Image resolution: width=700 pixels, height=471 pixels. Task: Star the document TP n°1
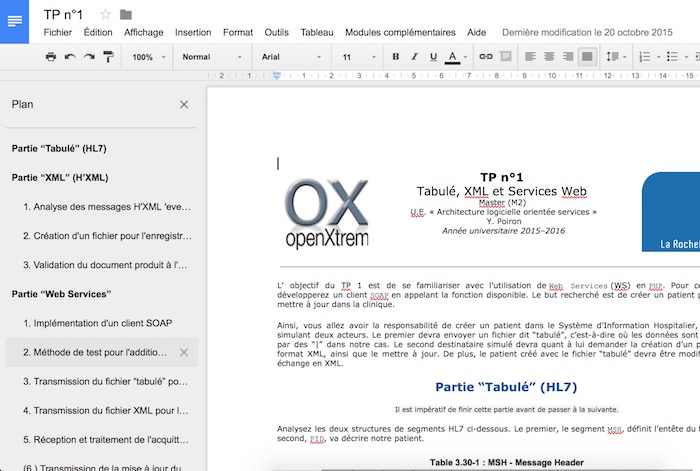[106, 14]
